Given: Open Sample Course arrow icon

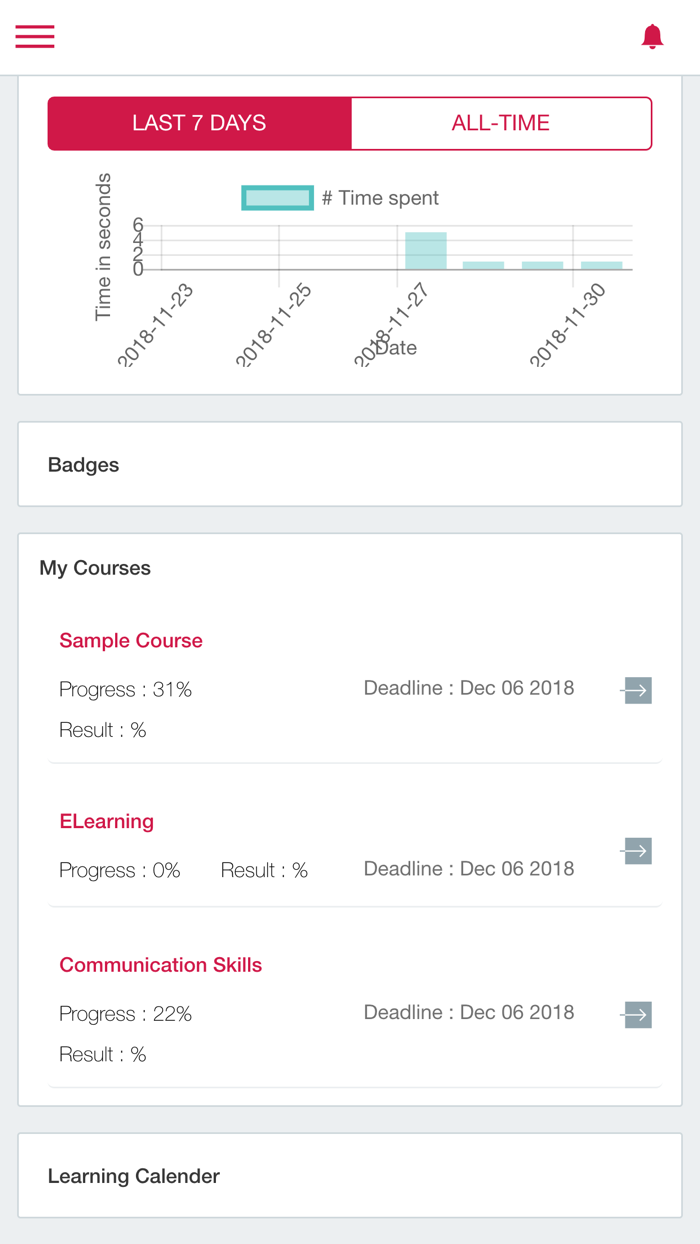Looking at the screenshot, I should tap(636, 690).
